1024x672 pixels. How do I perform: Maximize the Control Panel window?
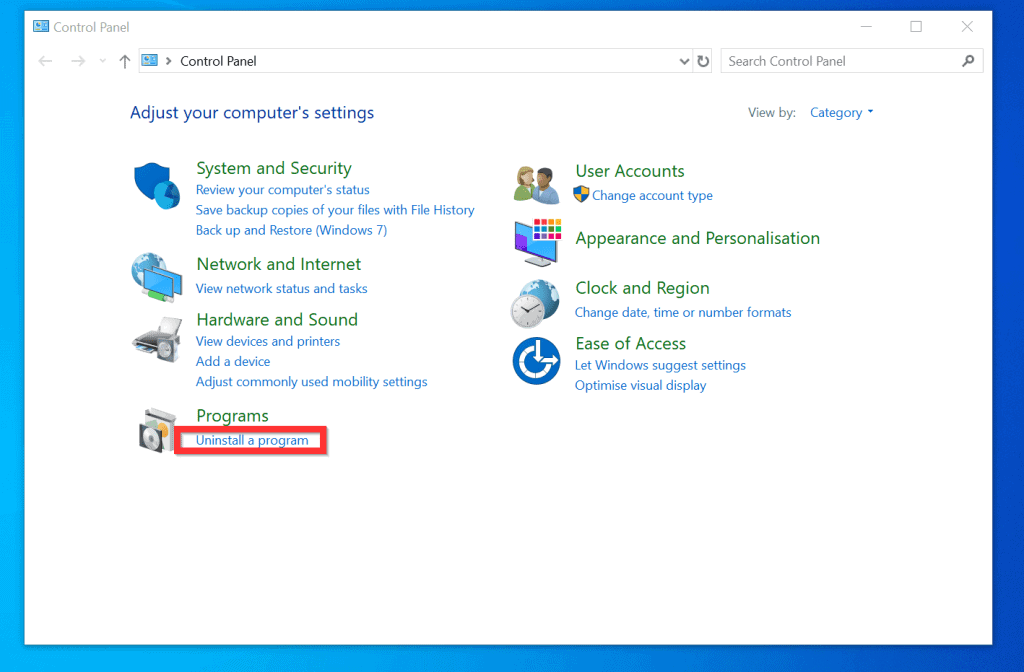pos(916,27)
